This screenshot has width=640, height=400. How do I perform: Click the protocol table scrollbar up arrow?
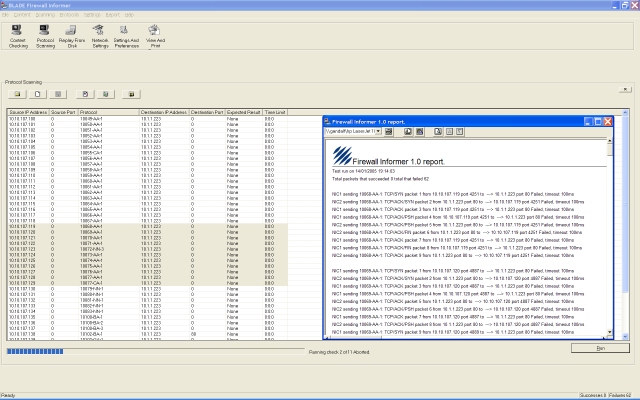(625, 112)
